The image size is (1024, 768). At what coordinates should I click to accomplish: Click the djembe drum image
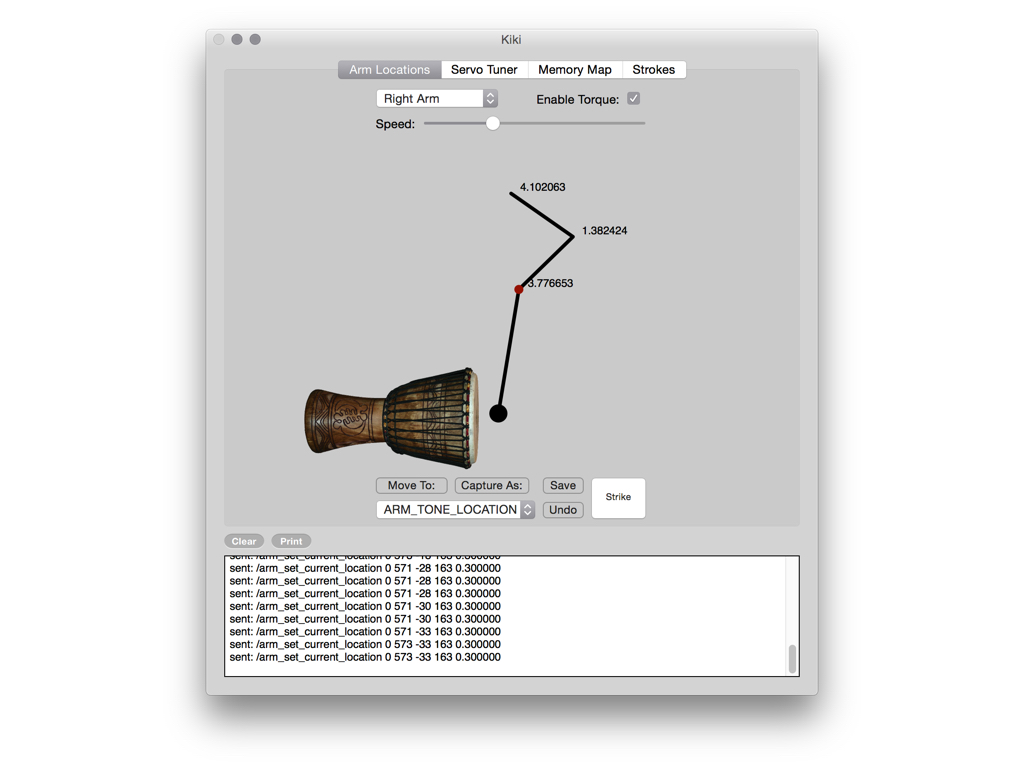(x=392, y=419)
